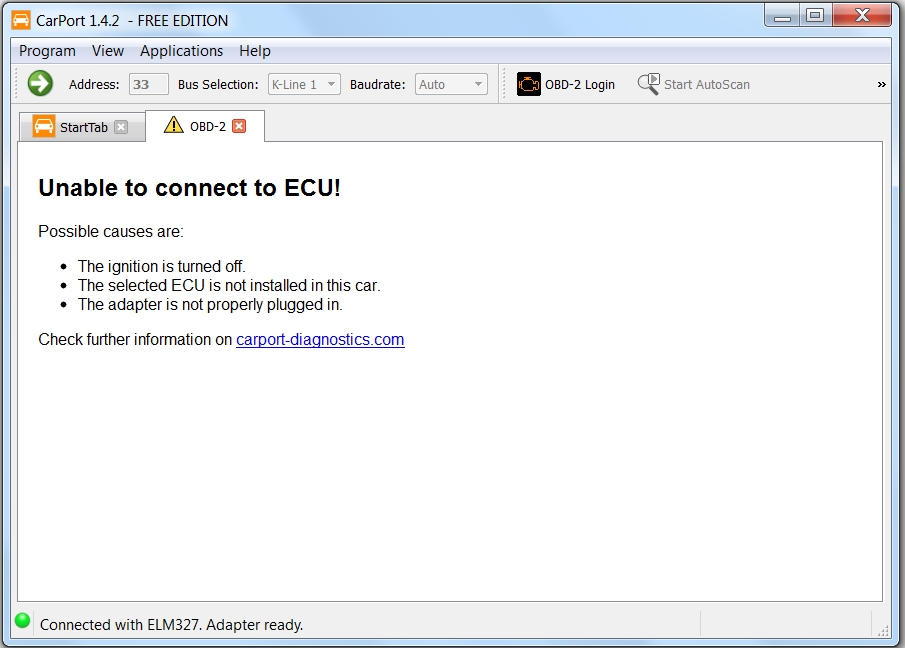Click the Address input field
This screenshot has width=905, height=648.
click(148, 85)
